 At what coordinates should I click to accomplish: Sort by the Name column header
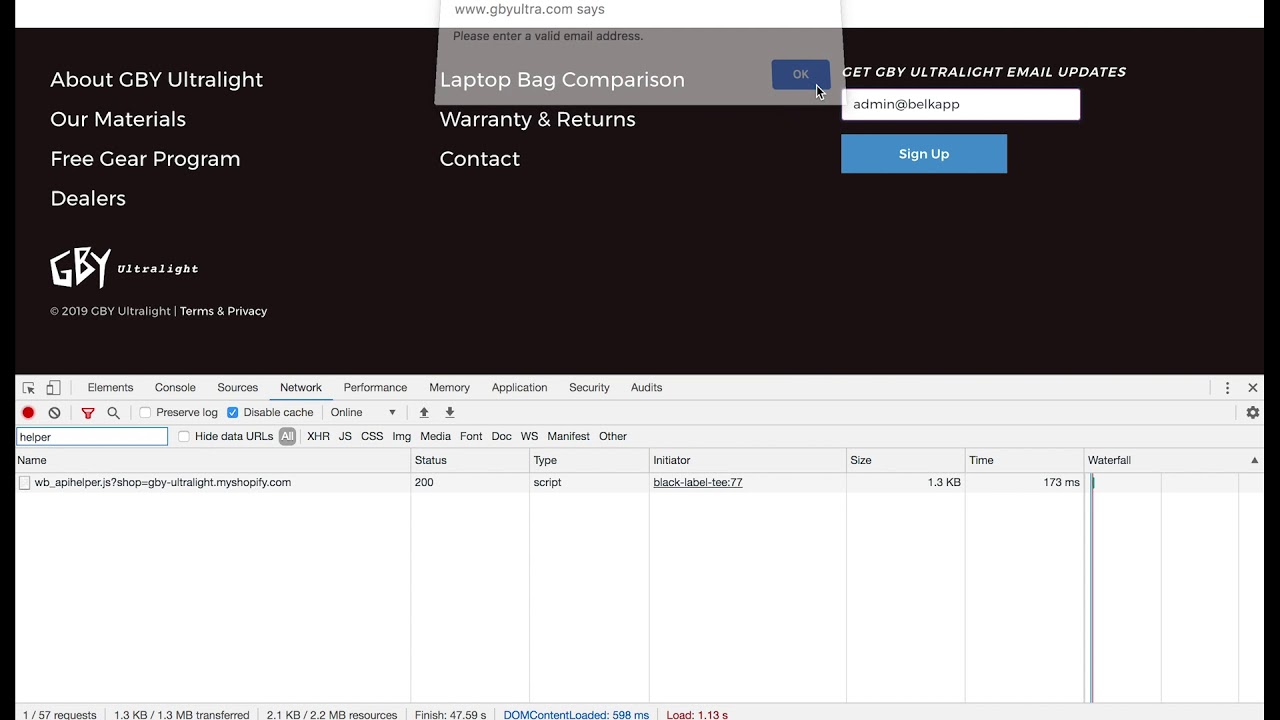tap(213, 460)
